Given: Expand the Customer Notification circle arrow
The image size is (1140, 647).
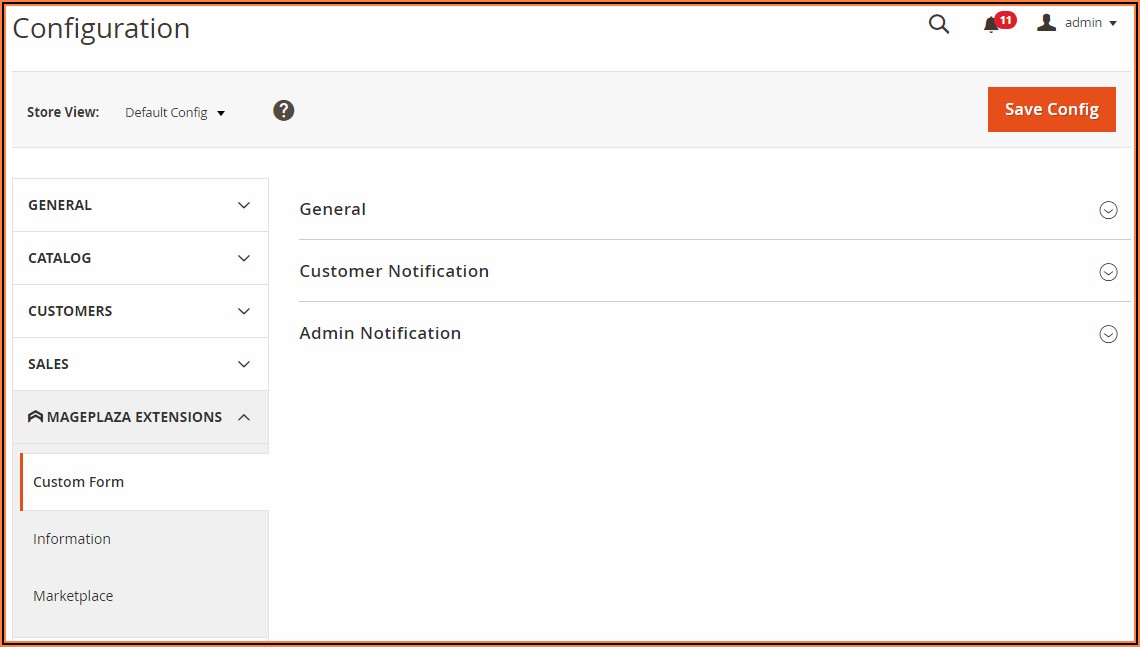Looking at the screenshot, I should 1108,272.
